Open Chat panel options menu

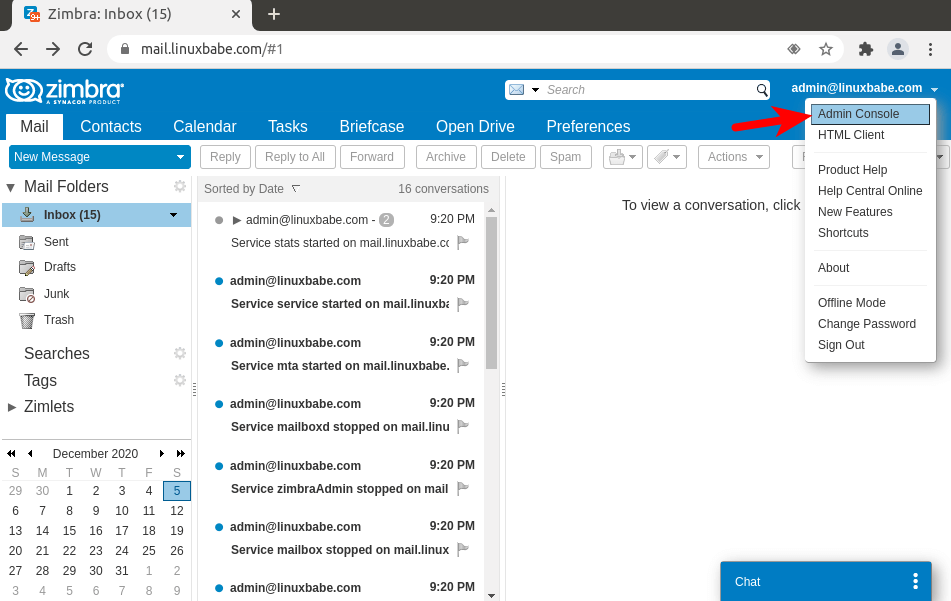(914, 581)
